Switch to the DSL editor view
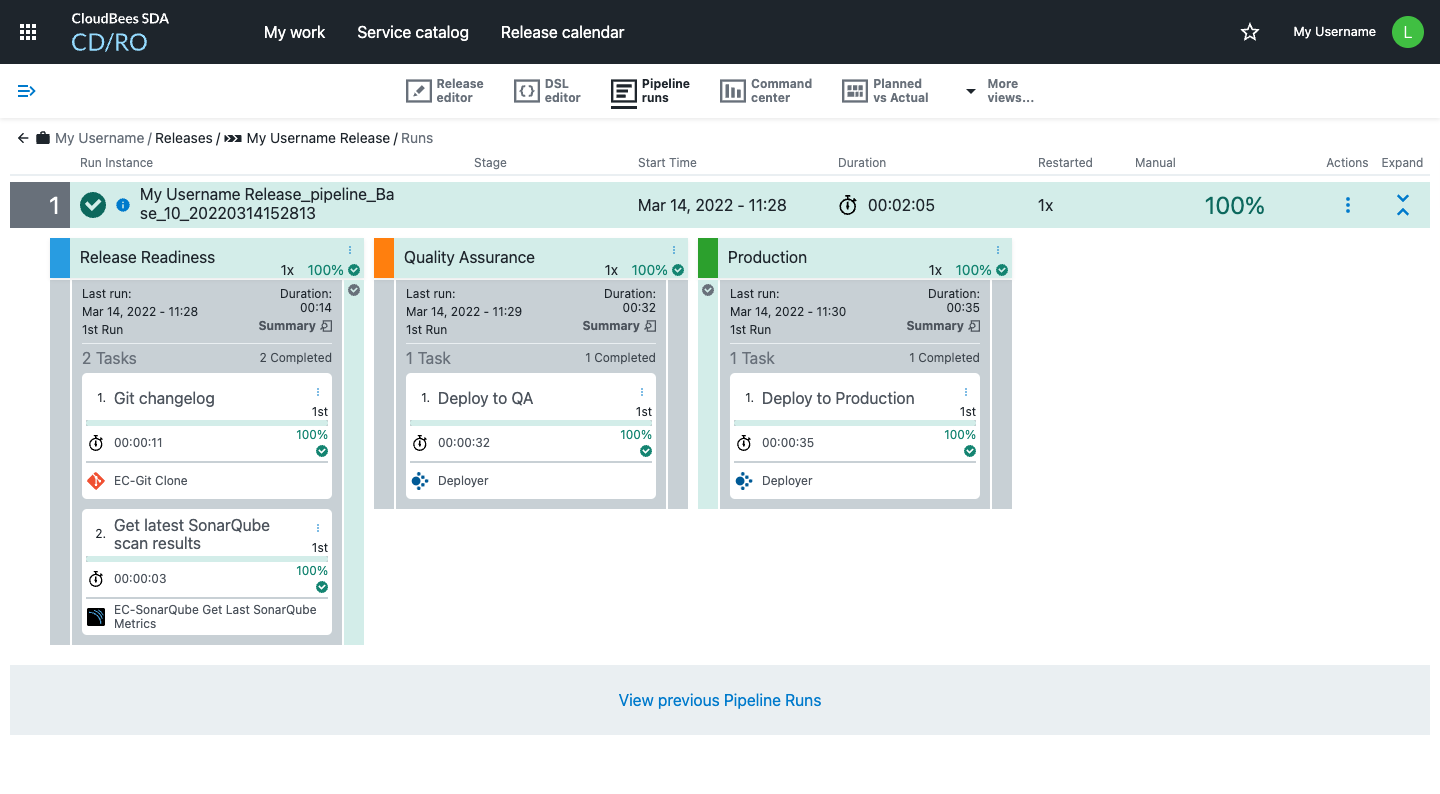 (x=547, y=91)
